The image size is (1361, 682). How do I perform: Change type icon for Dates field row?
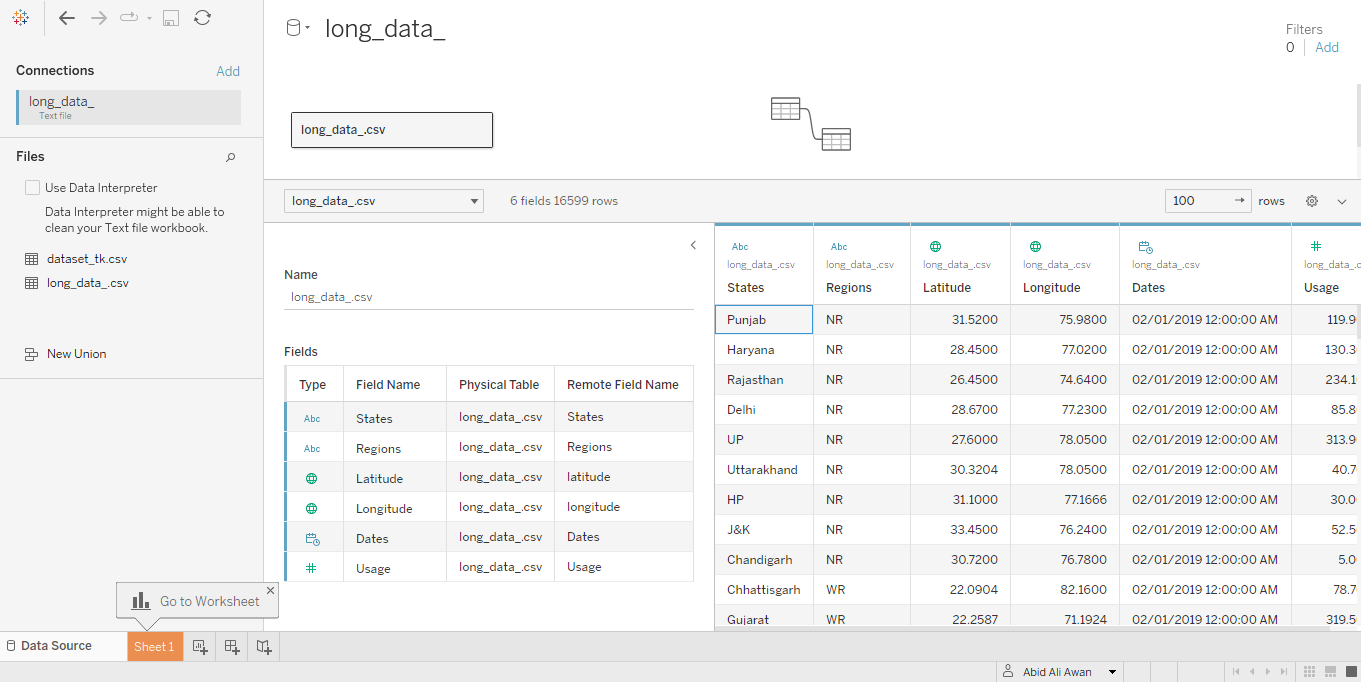[x=313, y=538]
